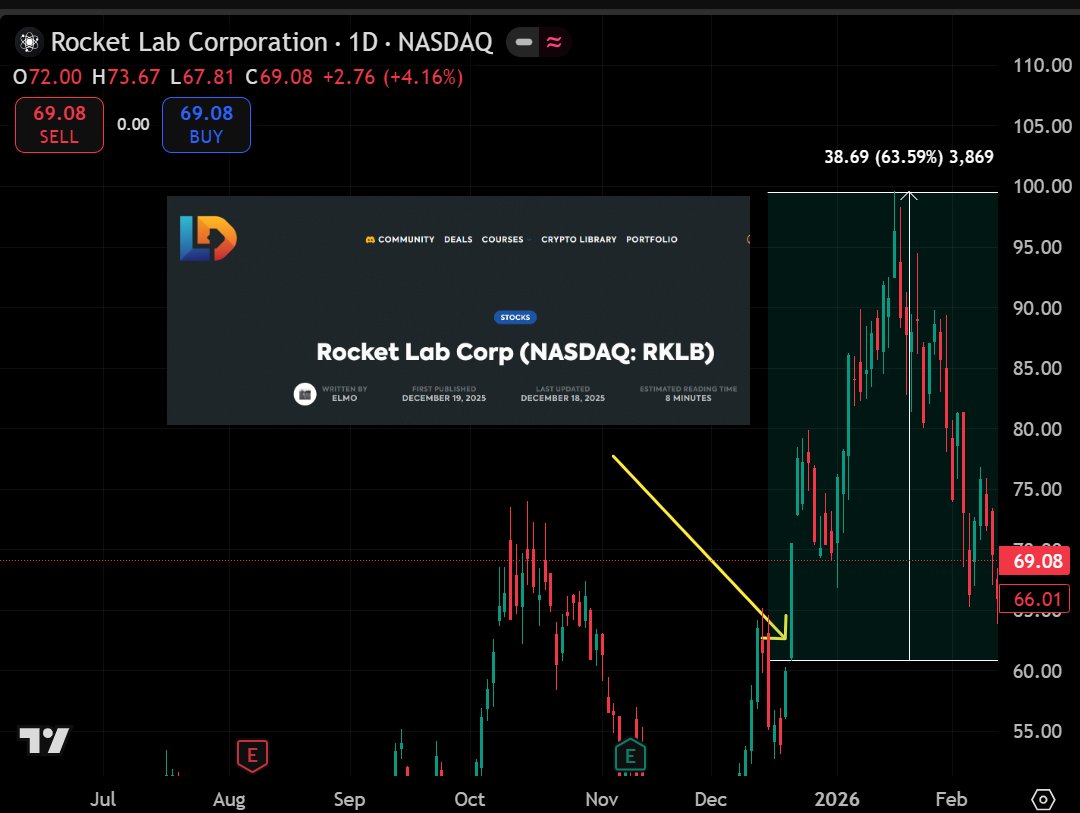
Task: Click the 2026 label on the time axis
Action: 837,799
